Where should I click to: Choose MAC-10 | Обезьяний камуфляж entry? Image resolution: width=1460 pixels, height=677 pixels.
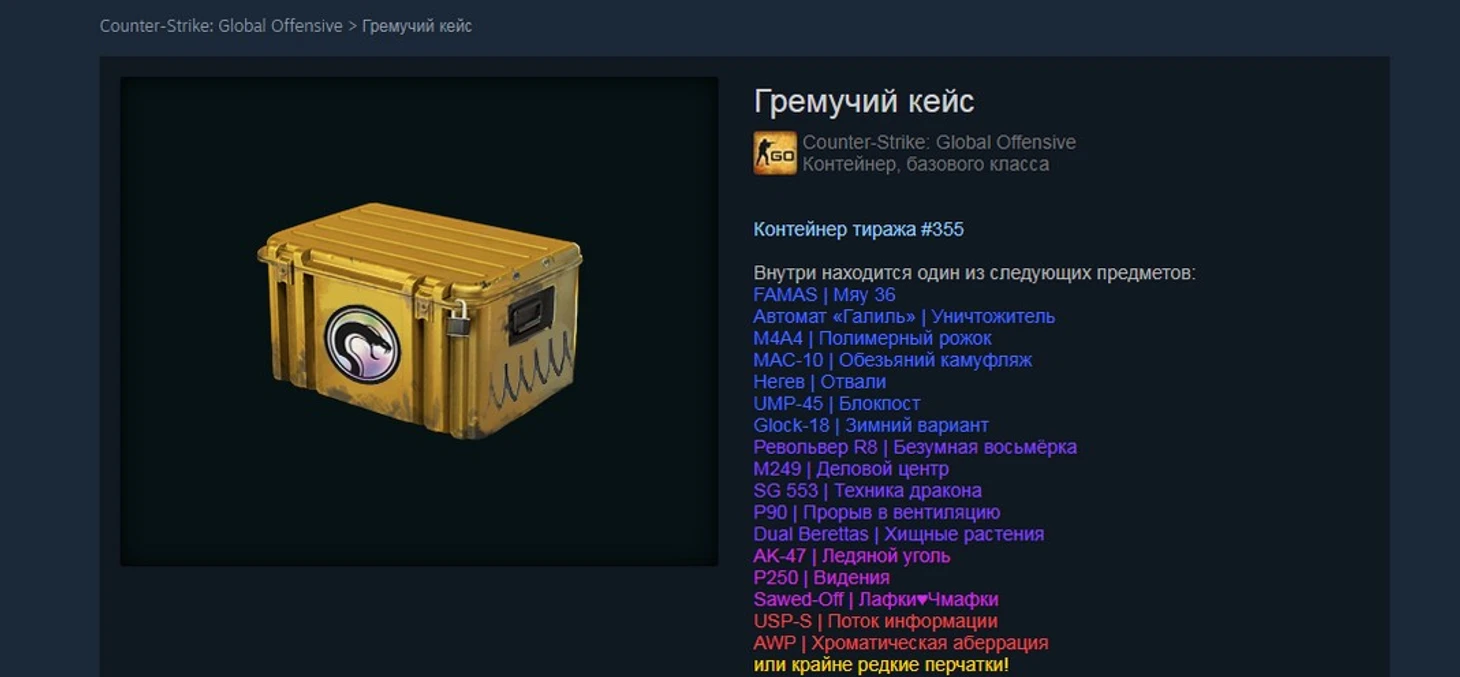pos(892,360)
